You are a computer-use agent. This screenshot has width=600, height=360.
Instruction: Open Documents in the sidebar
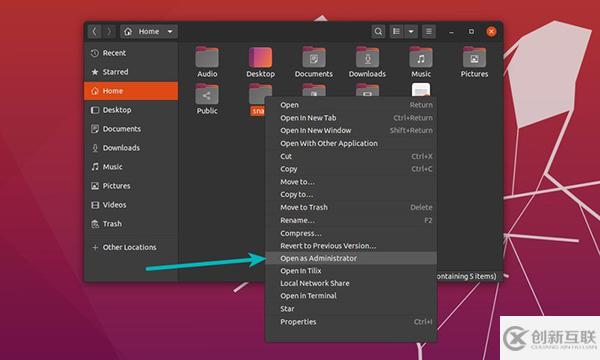click(x=131, y=129)
